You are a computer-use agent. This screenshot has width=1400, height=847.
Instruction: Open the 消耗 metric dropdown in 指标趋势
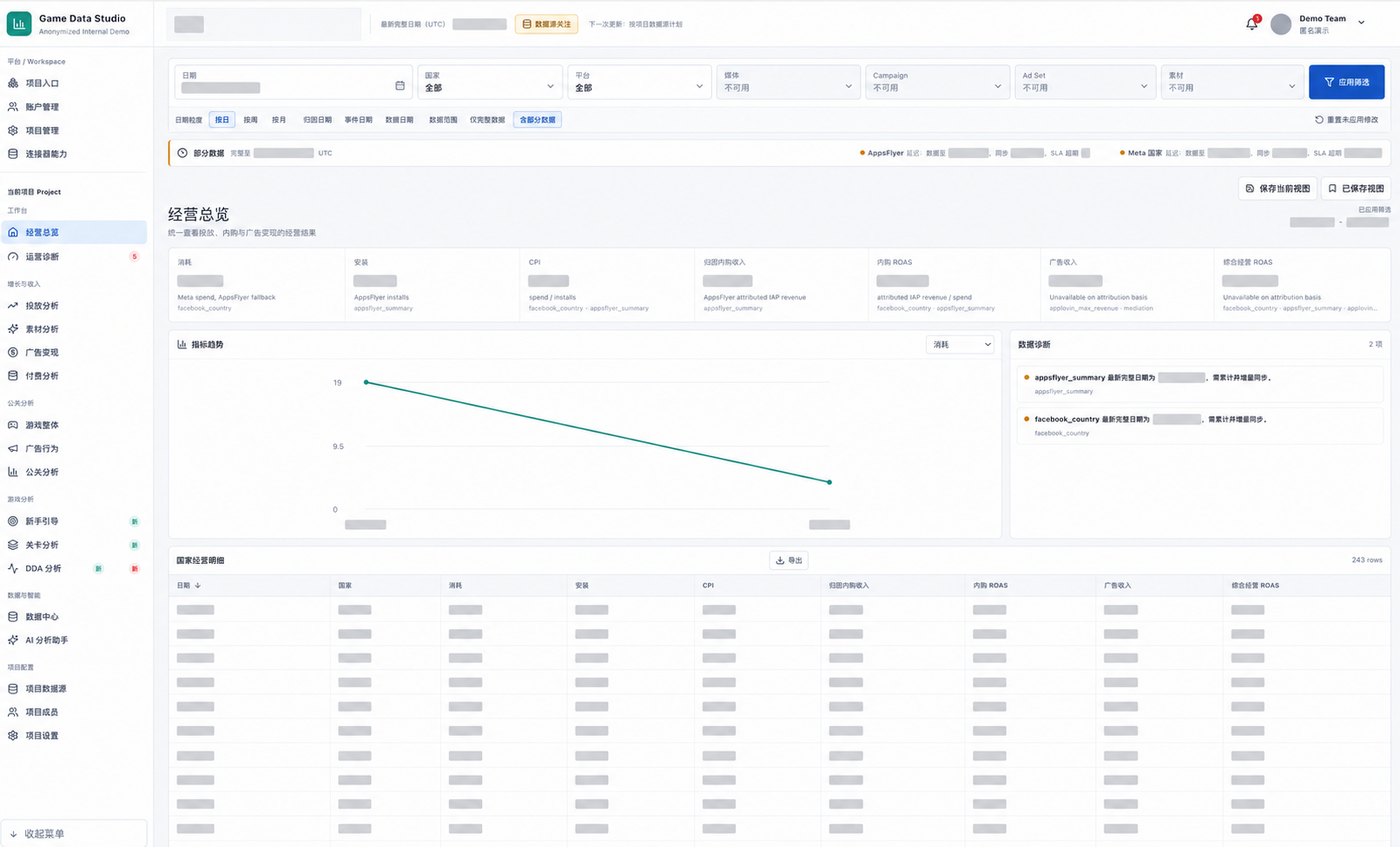(960, 345)
